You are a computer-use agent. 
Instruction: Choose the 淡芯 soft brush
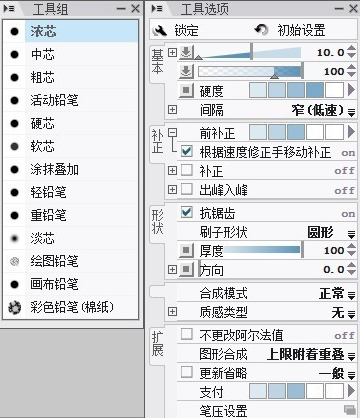coord(71,238)
